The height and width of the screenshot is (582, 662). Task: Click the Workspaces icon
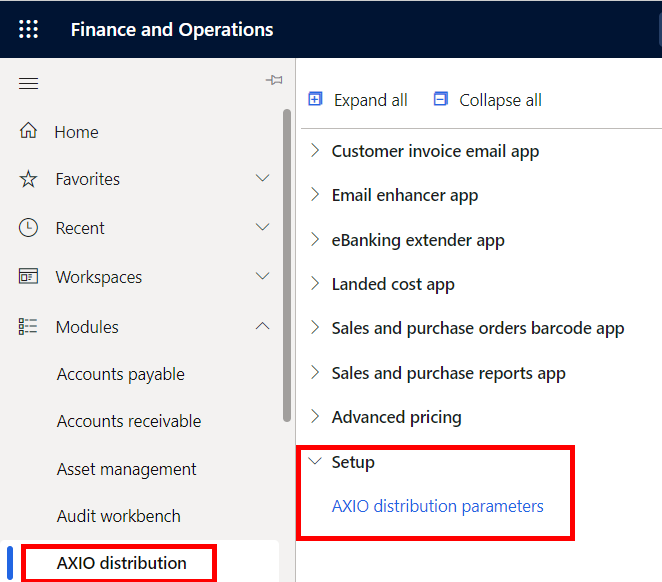[x=28, y=276]
